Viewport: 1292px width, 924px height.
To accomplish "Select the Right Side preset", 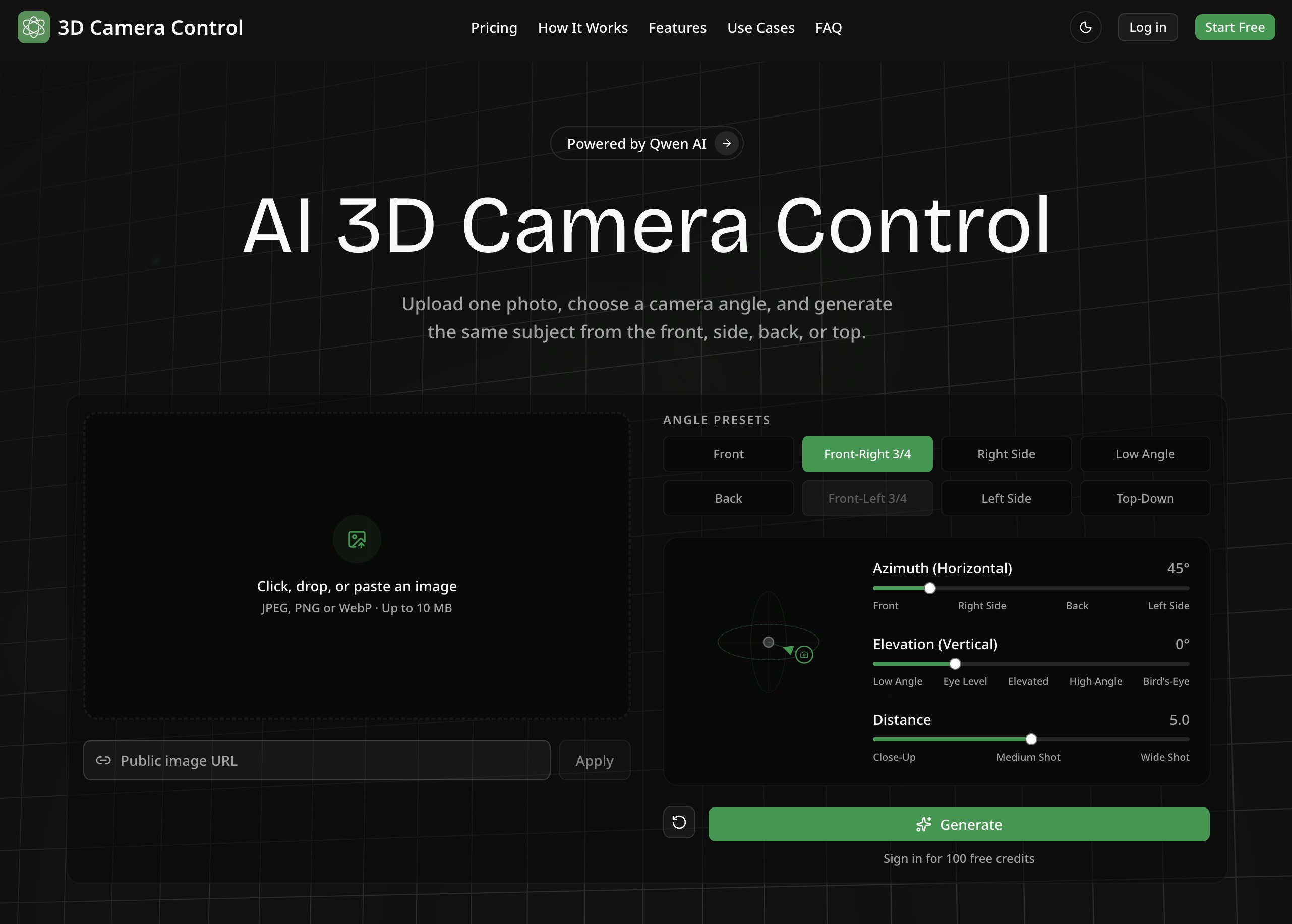I will [x=1006, y=454].
